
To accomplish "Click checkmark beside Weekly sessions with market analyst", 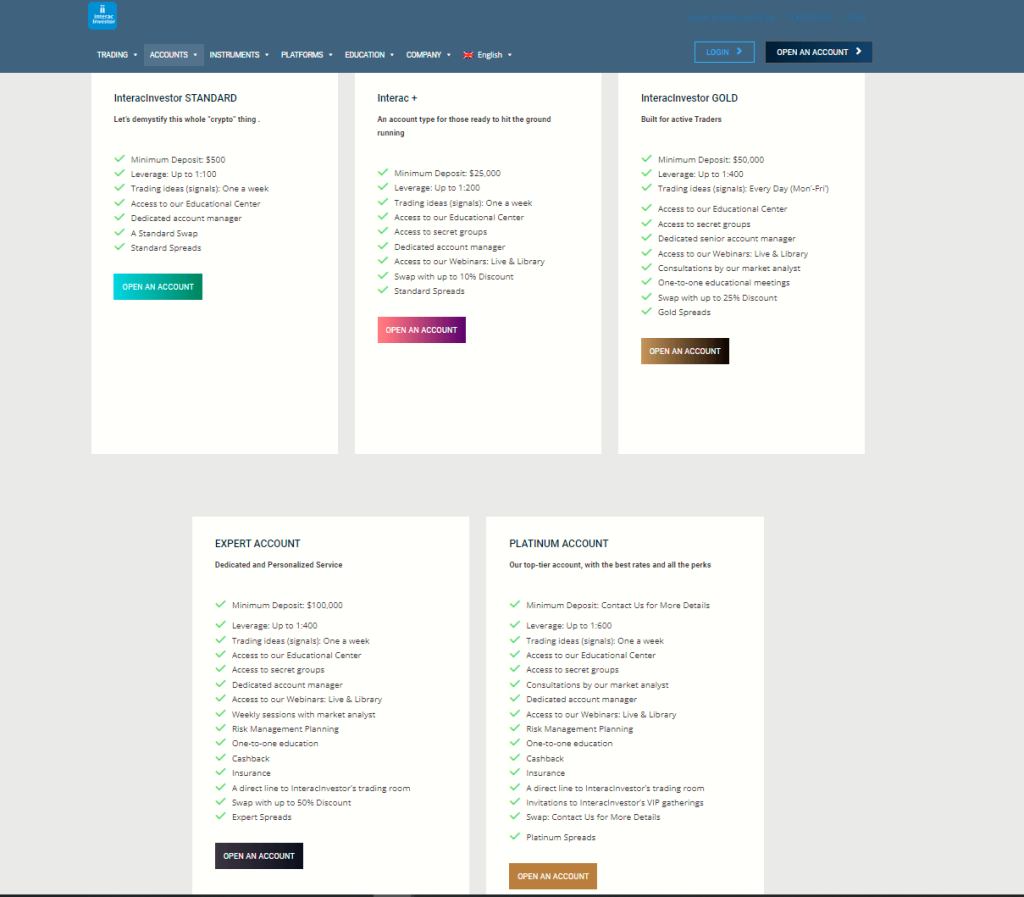I will pyautogui.click(x=220, y=714).
